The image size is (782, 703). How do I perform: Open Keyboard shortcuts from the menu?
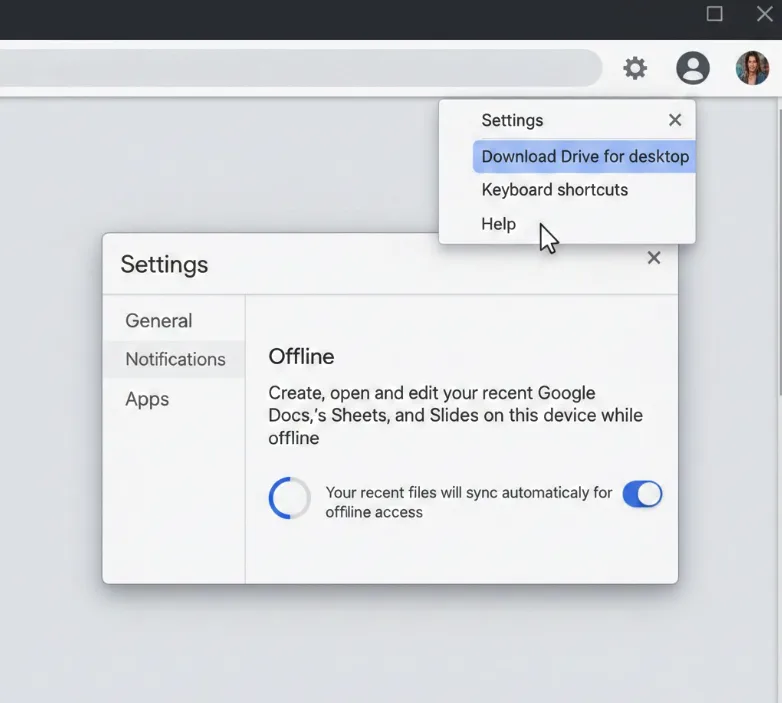click(x=554, y=190)
